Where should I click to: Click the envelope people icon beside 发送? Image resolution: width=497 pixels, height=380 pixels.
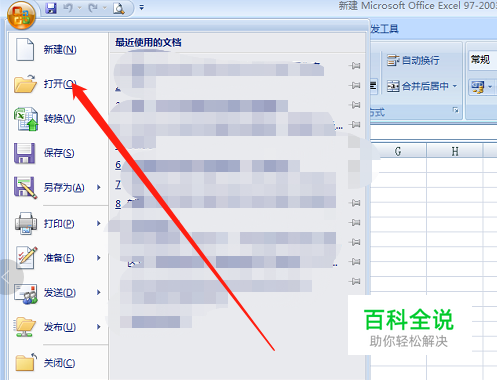(x=26, y=294)
